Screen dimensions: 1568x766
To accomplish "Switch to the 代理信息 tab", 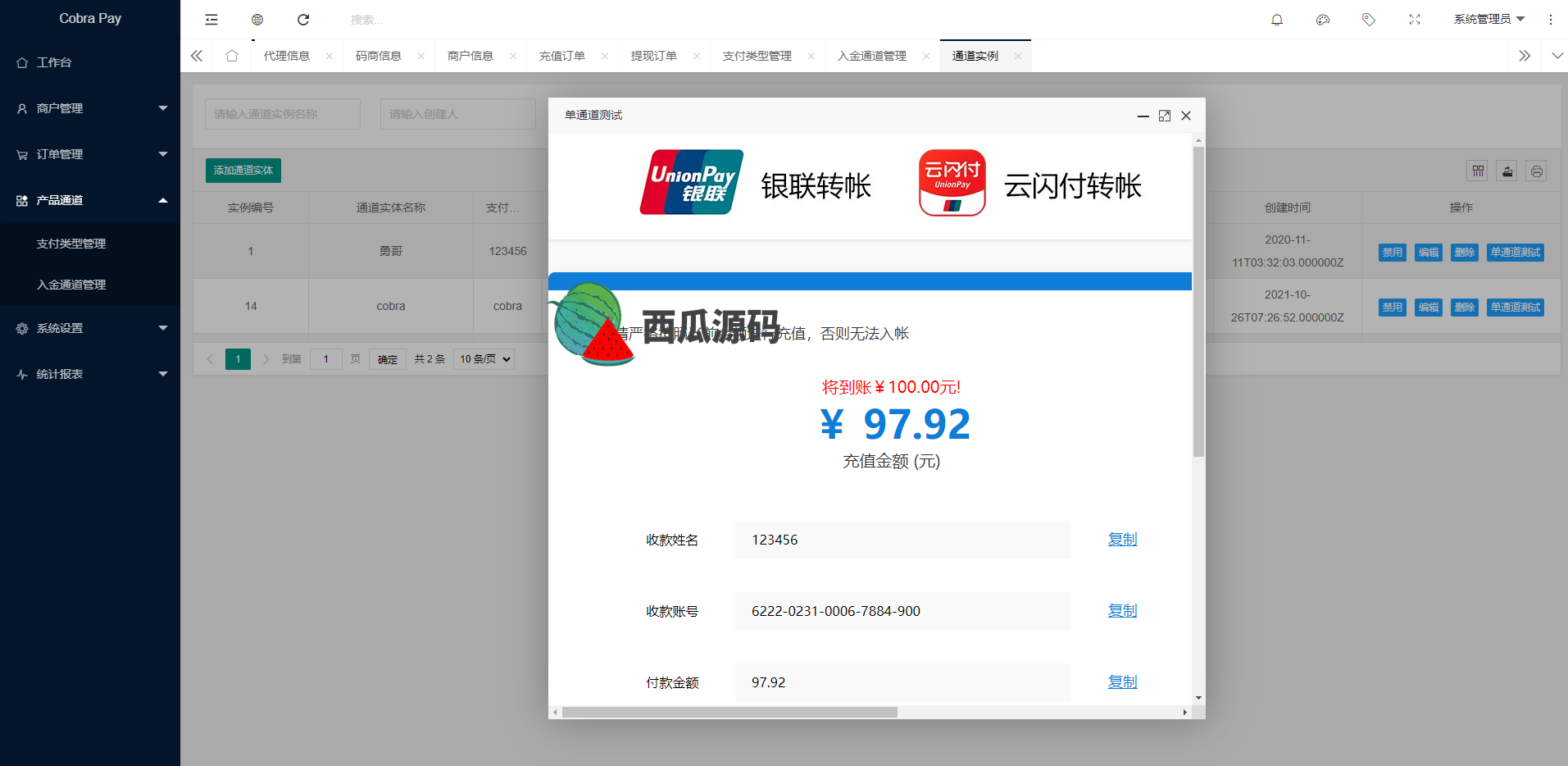I will [287, 56].
